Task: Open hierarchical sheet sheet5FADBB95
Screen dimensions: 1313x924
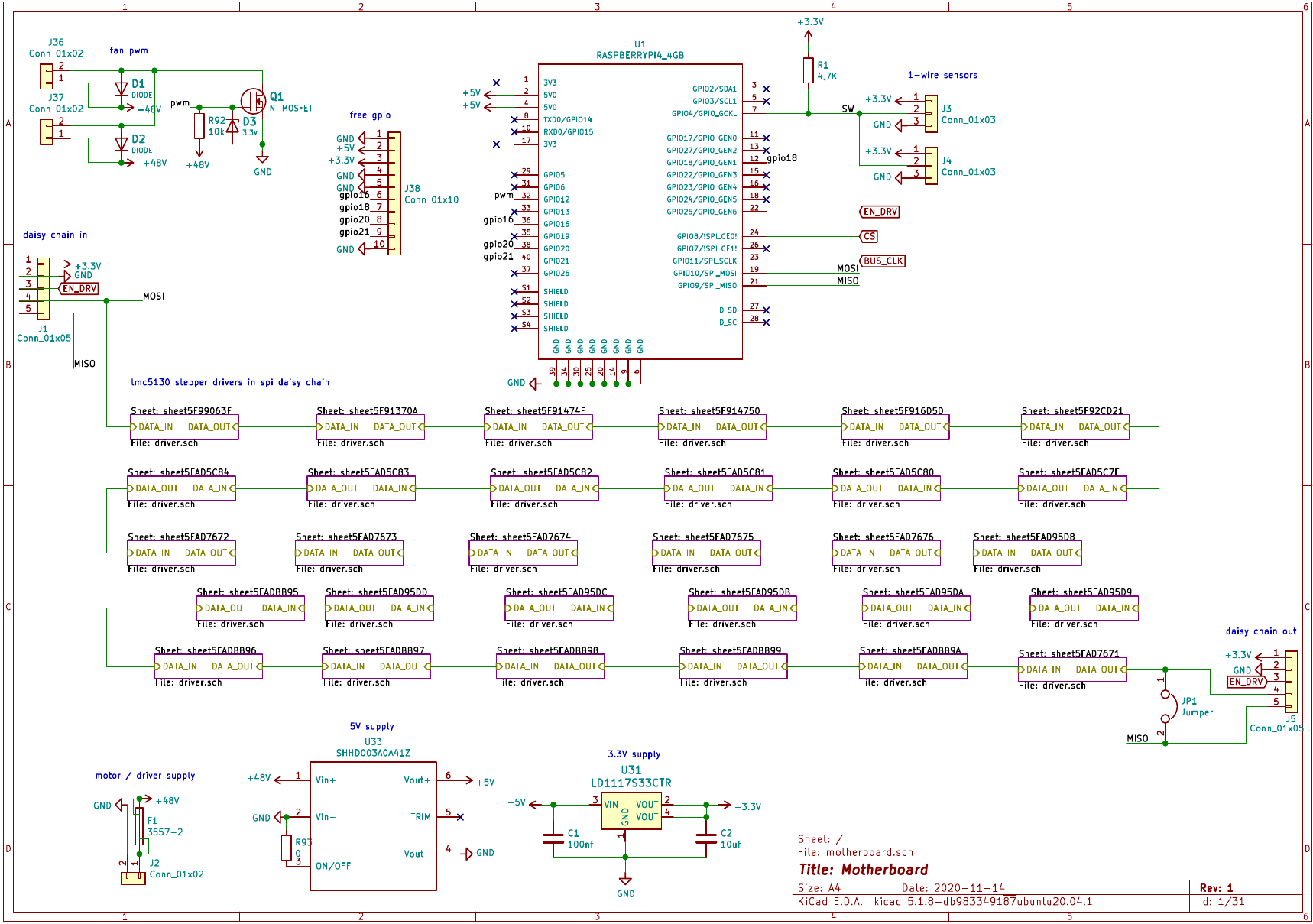Action: pyautogui.click(x=251, y=608)
